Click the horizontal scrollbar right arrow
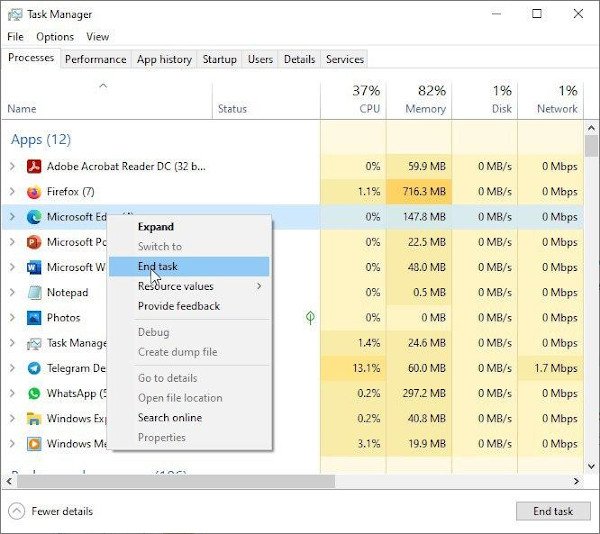This screenshot has width=600, height=534. click(576, 481)
